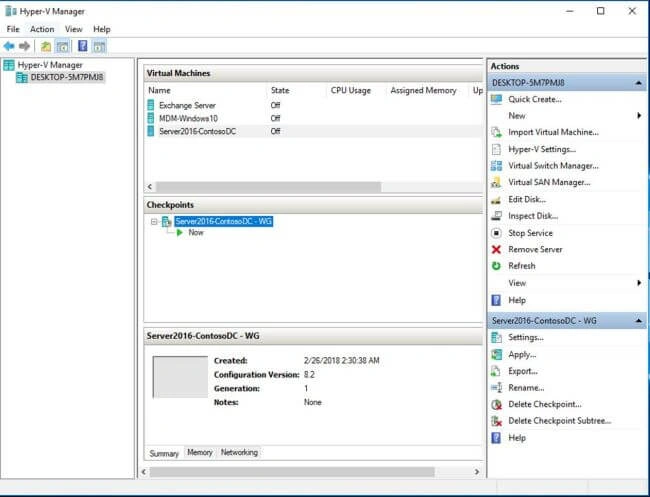Click the Show/Hide Action Pane toolbar icon
Image resolution: width=650 pixels, height=497 pixels.
pyautogui.click(x=99, y=46)
